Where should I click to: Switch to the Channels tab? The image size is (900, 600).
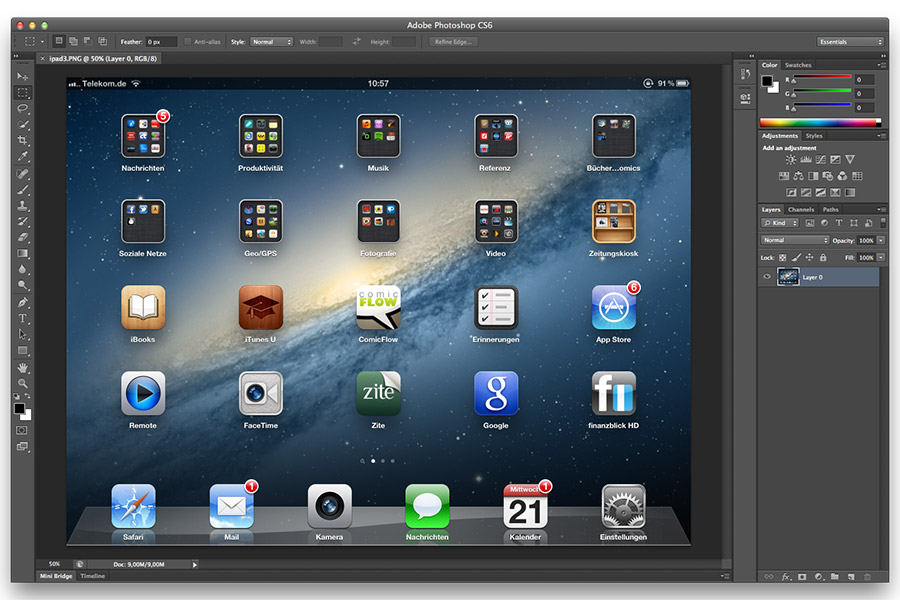tap(801, 210)
